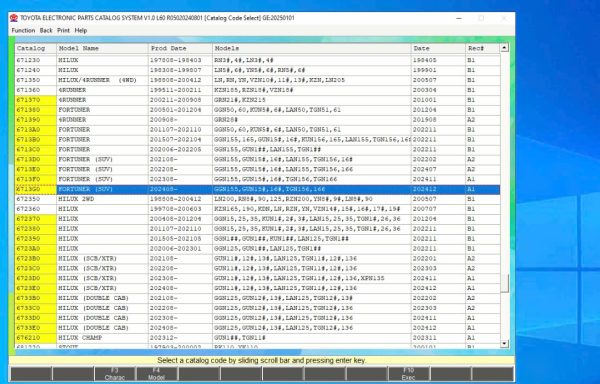Screen dimensions: 600x384
Task: Click the catalog list scrollbar thumb
Action: [504, 283]
